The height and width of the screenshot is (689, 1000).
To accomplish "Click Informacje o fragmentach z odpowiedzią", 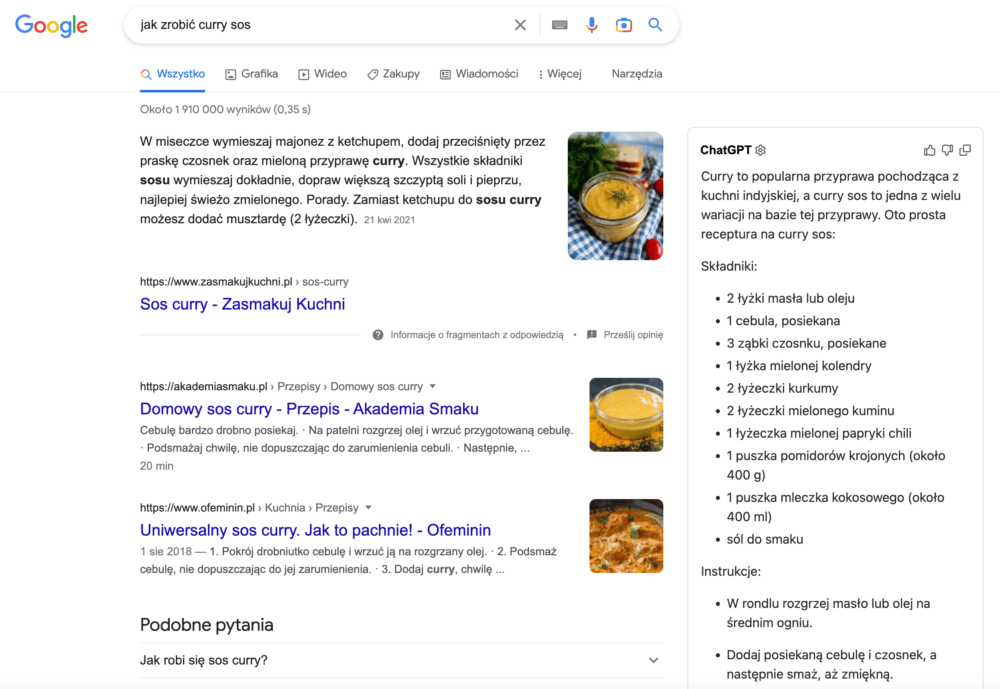I will (x=476, y=335).
